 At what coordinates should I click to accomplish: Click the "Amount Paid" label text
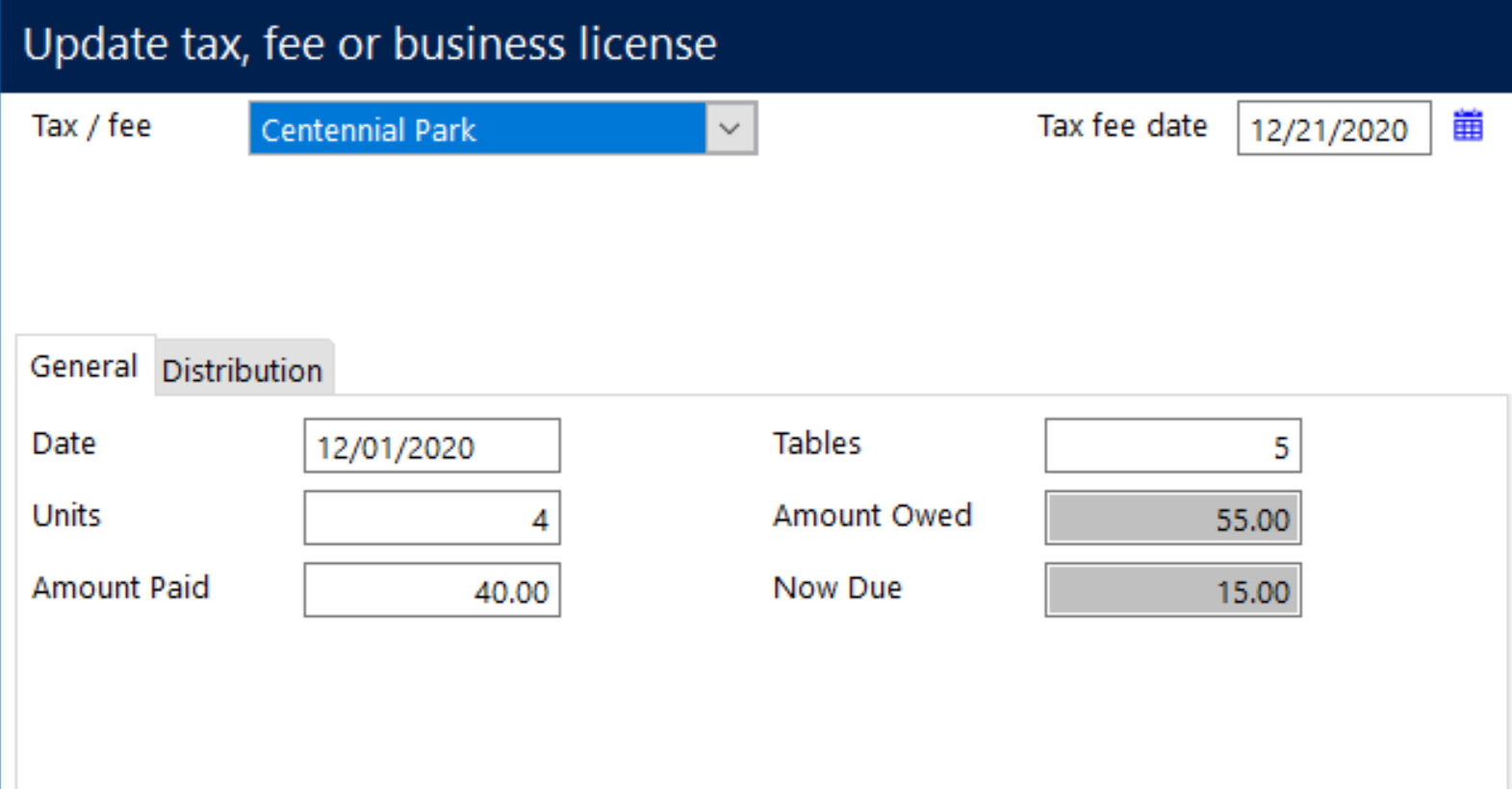(120, 588)
